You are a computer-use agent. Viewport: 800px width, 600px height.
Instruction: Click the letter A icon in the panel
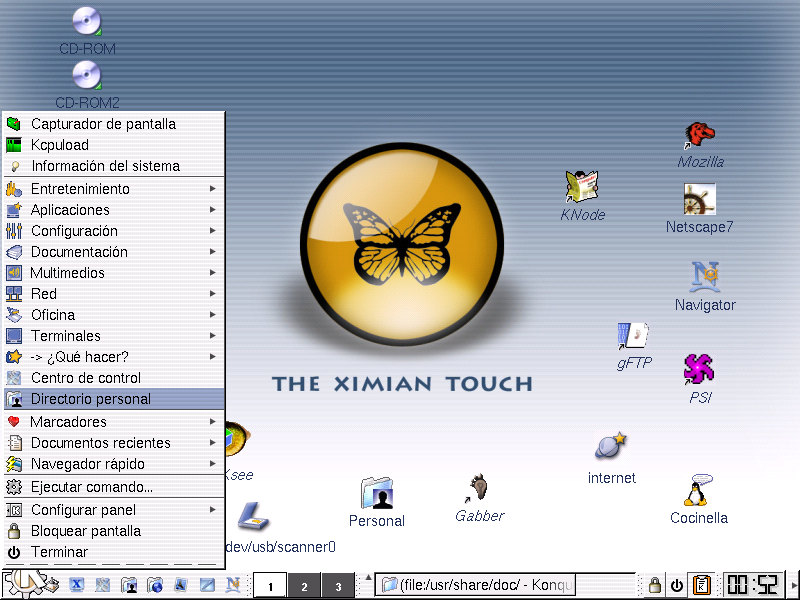pos(181,584)
